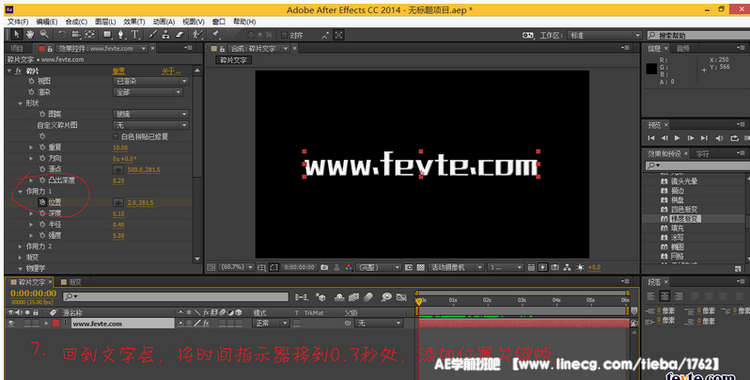Left-align paragraph text
750x380 pixels.
pyautogui.click(x=651, y=297)
